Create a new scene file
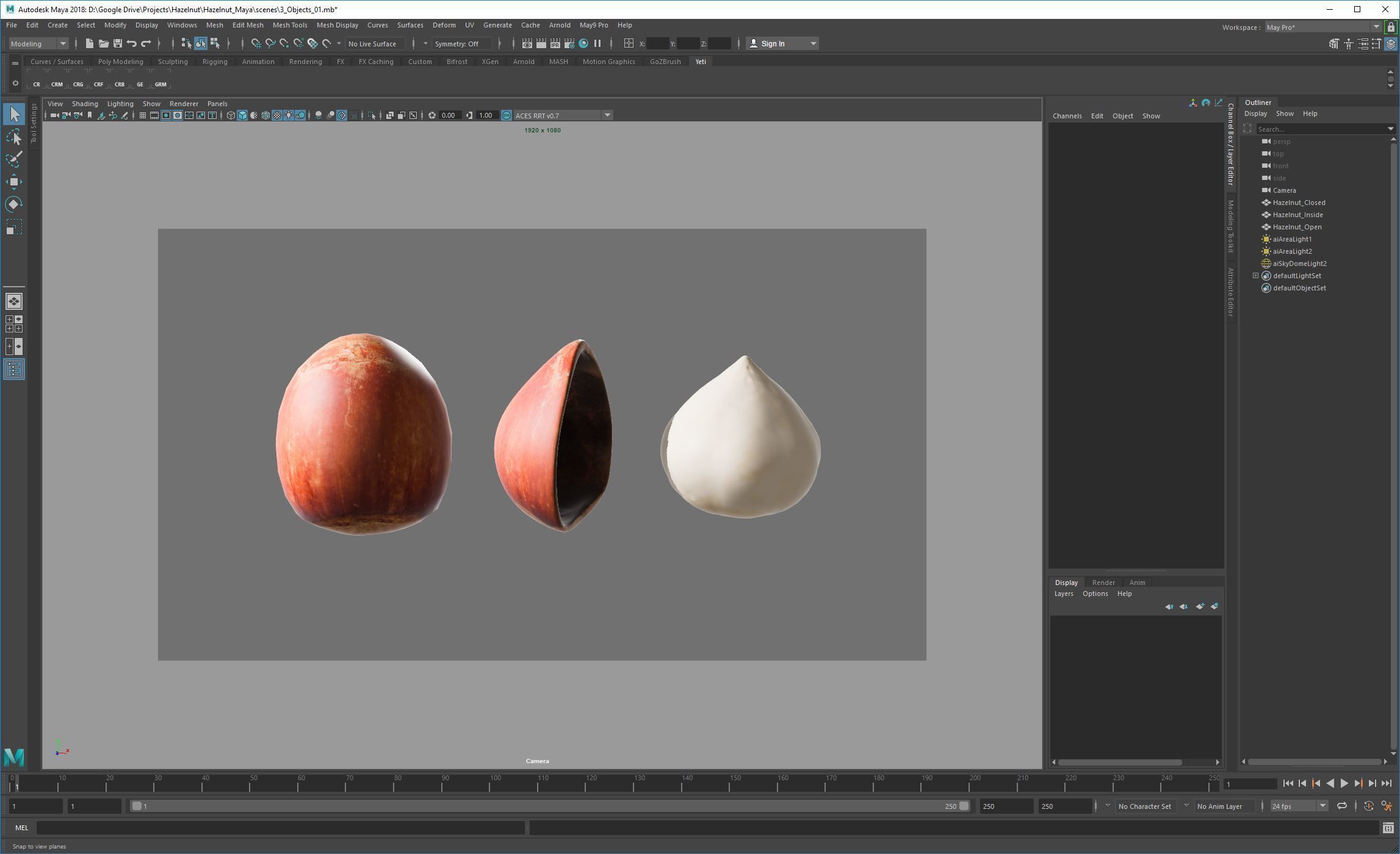 coord(89,43)
